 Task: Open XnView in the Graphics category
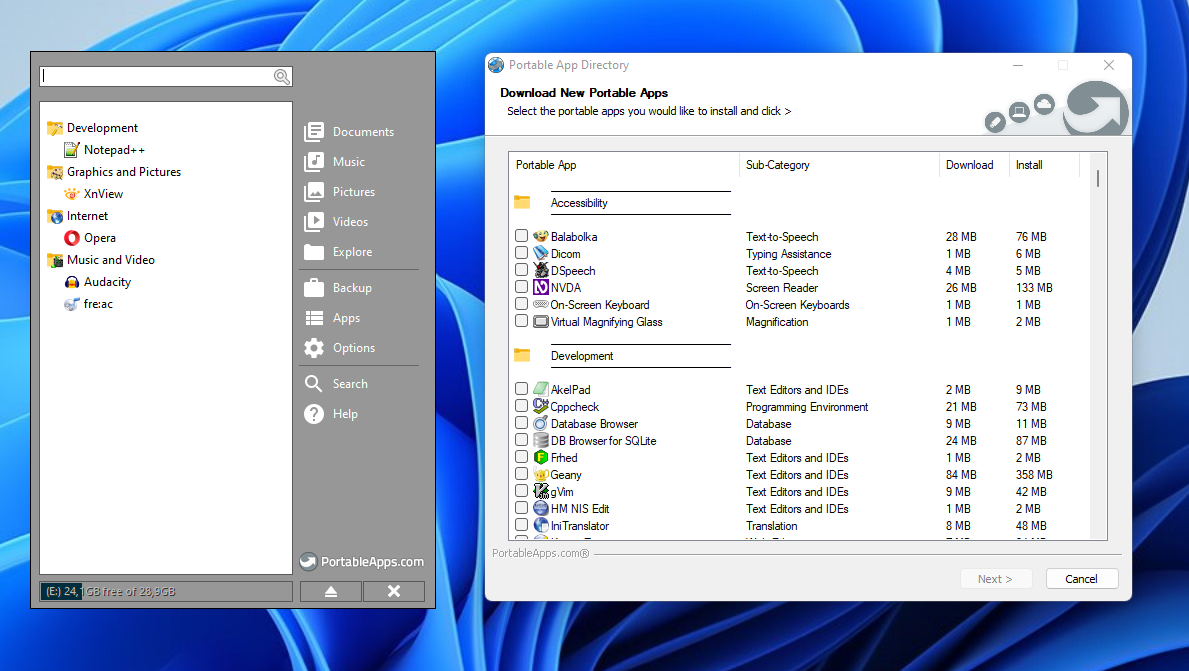[x=103, y=194]
